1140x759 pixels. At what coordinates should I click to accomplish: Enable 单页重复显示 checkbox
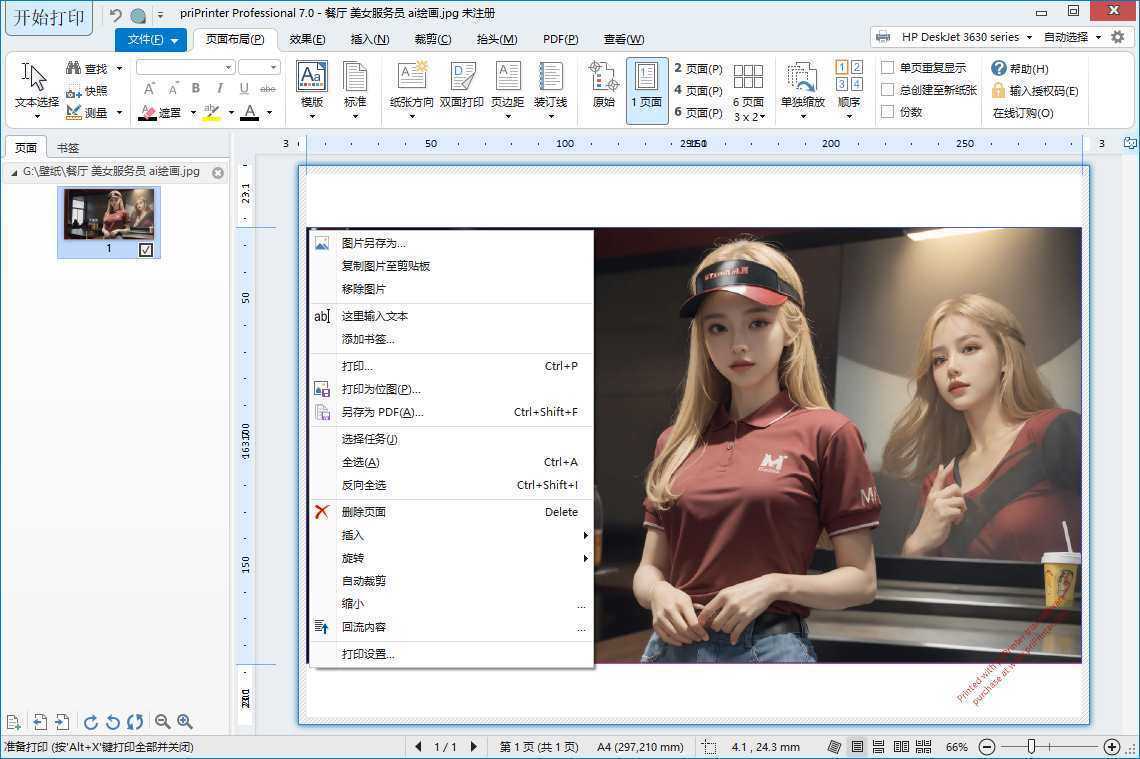point(888,68)
